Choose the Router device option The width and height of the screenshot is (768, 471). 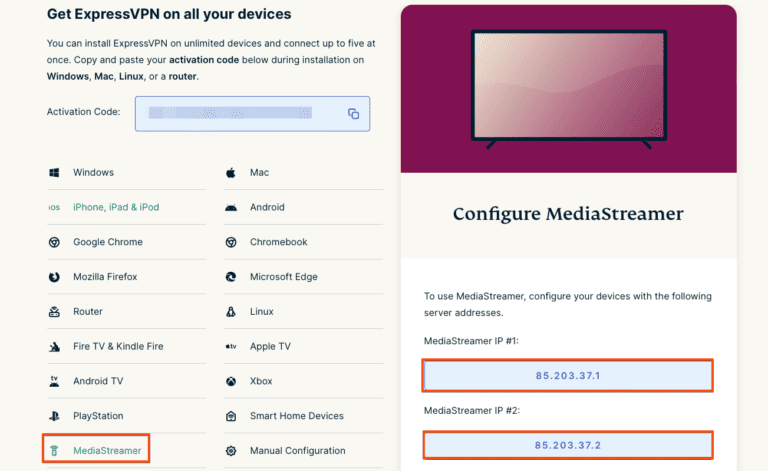[x=88, y=312]
